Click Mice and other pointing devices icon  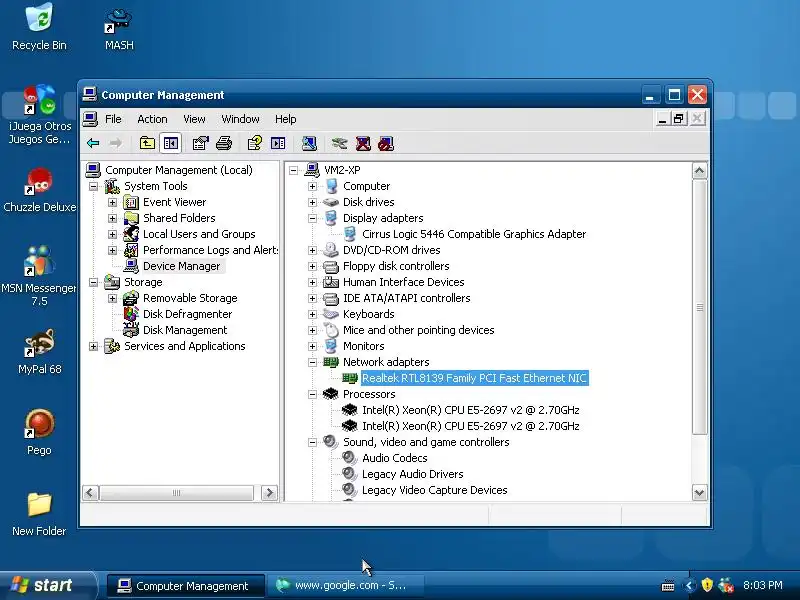(x=331, y=330)
